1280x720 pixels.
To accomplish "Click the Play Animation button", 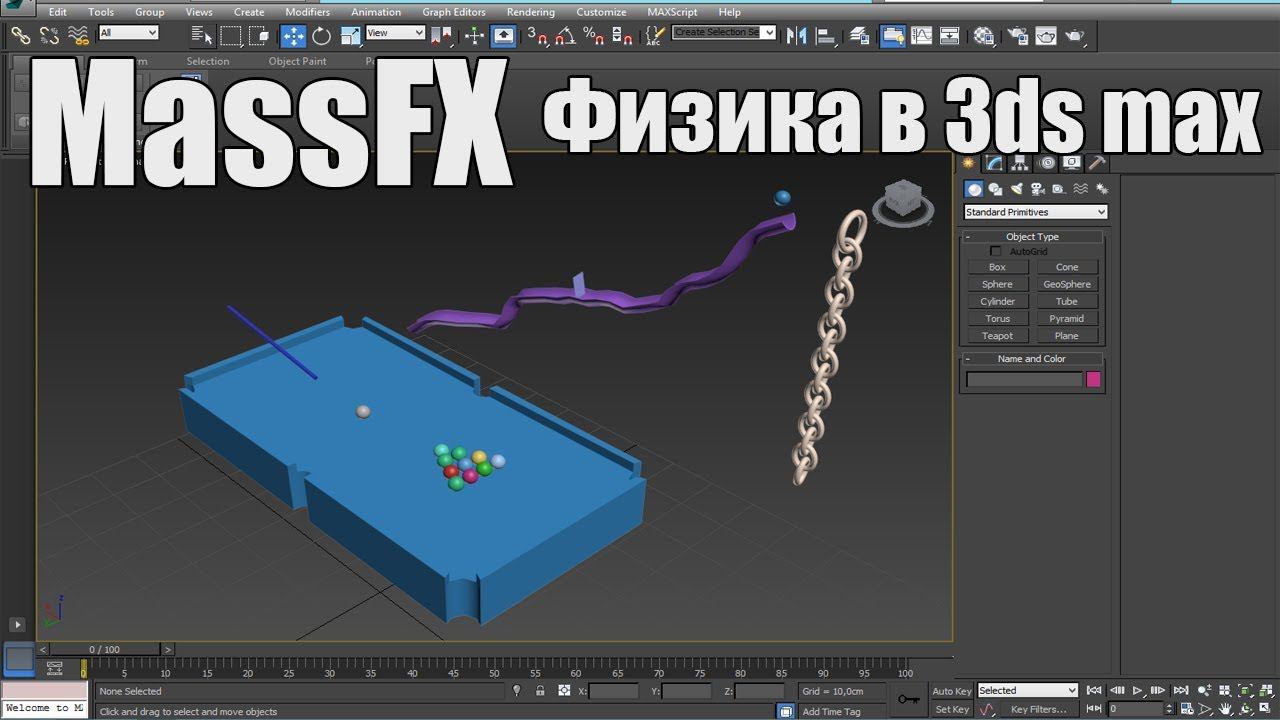I will pos(1138,690).
